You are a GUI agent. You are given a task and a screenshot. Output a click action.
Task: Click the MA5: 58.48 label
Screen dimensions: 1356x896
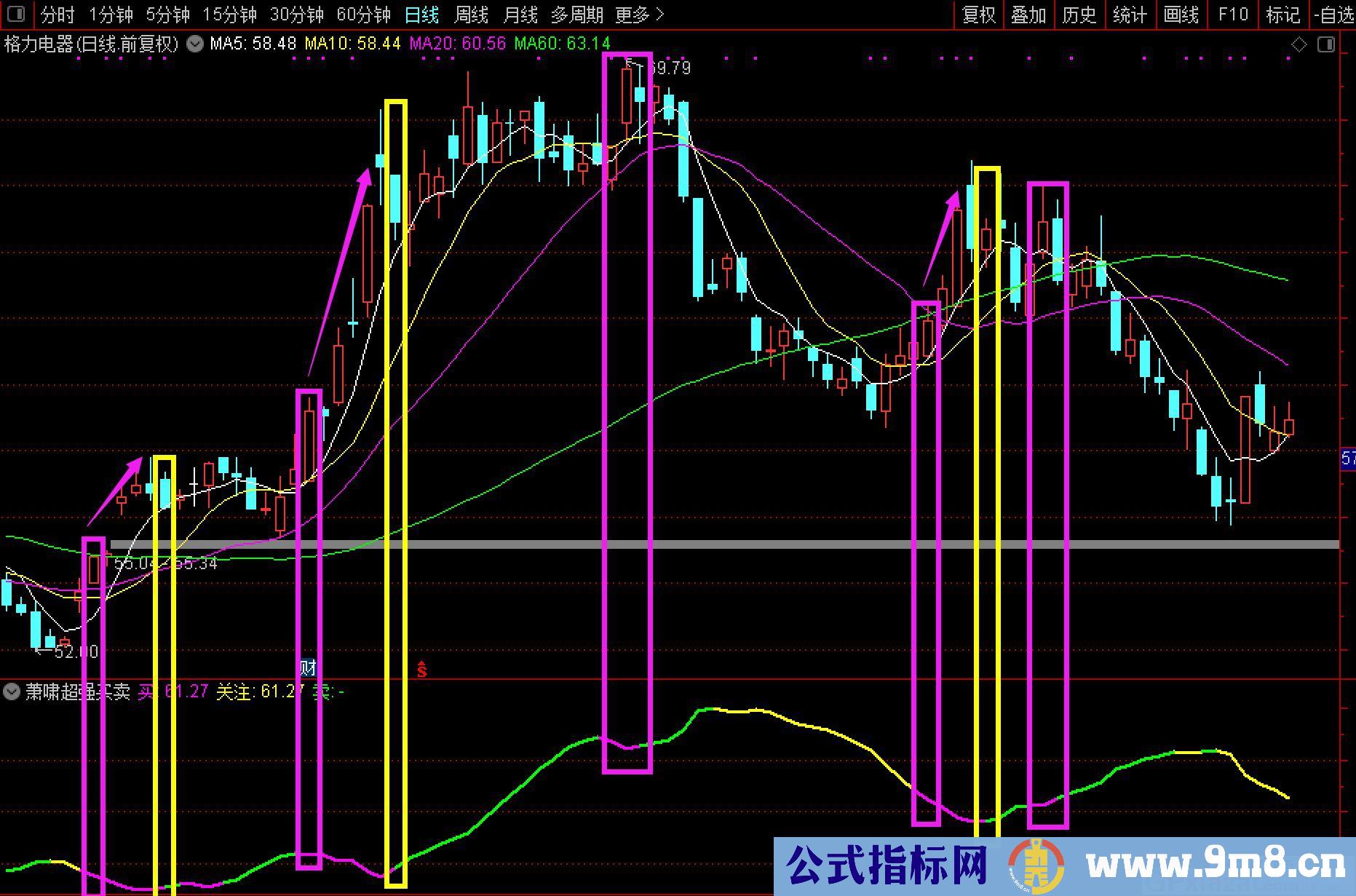click(253, 44)
